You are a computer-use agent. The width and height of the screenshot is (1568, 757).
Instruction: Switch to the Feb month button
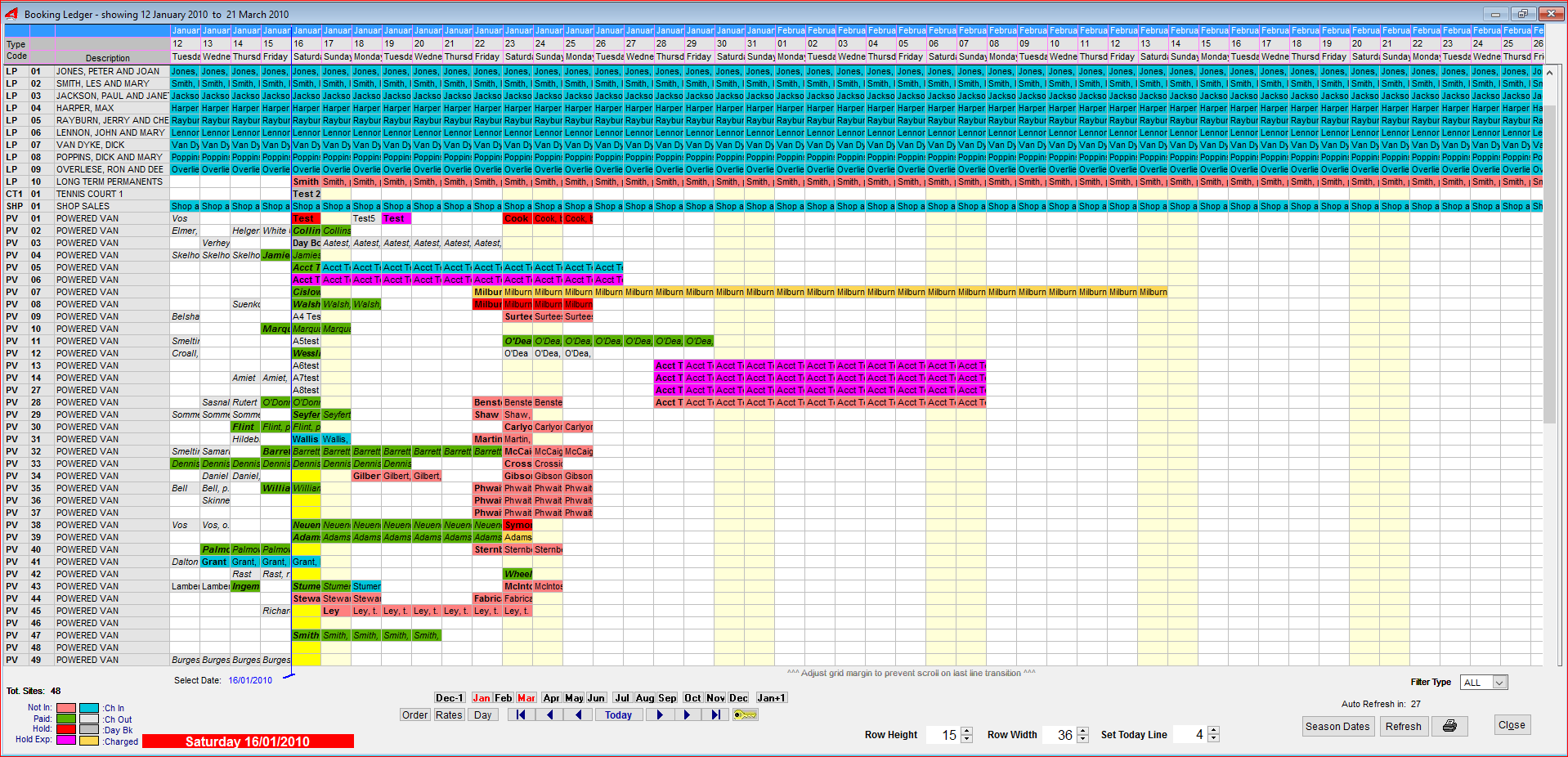click(x=504, y=698)
